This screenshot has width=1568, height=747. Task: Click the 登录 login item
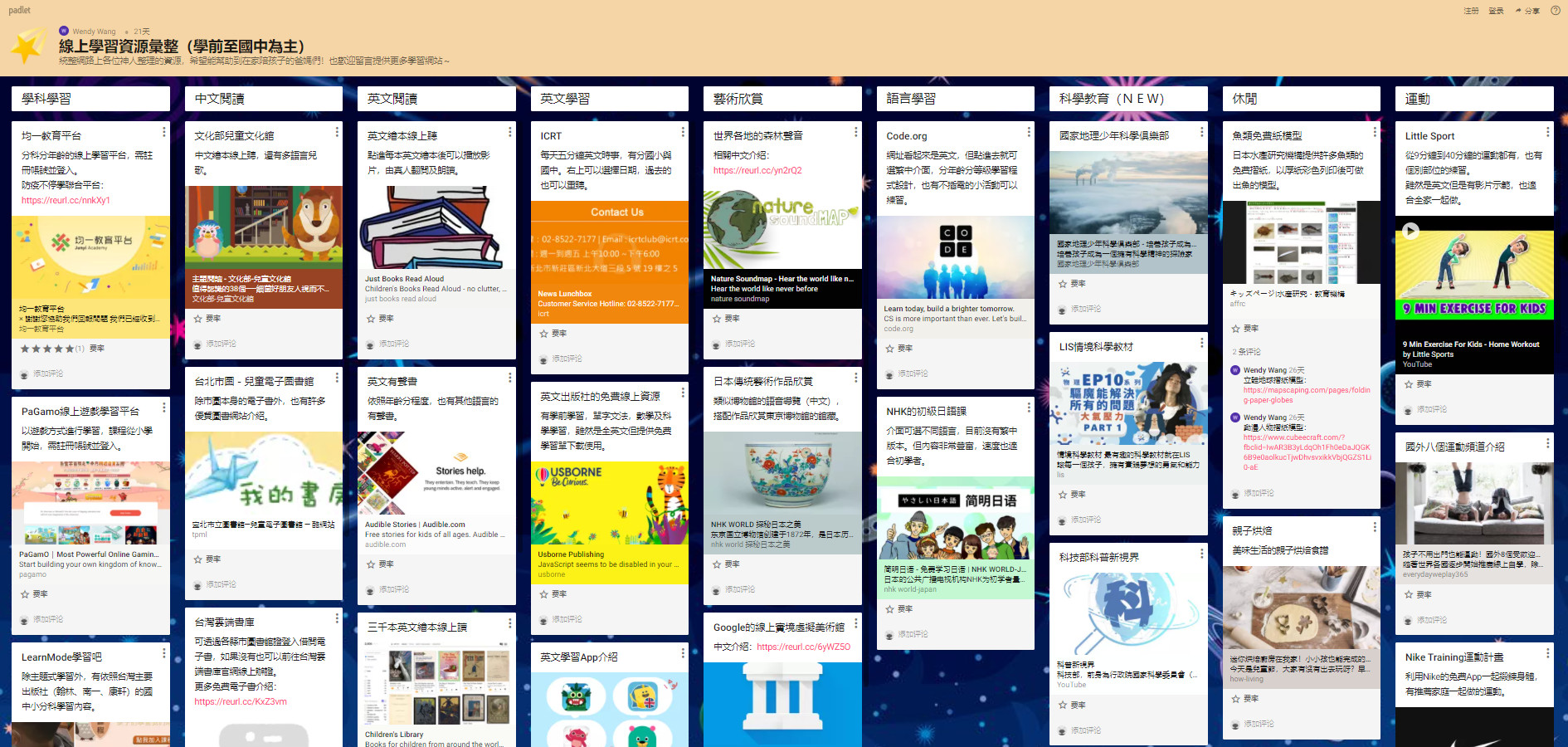tap(1497, 11)
